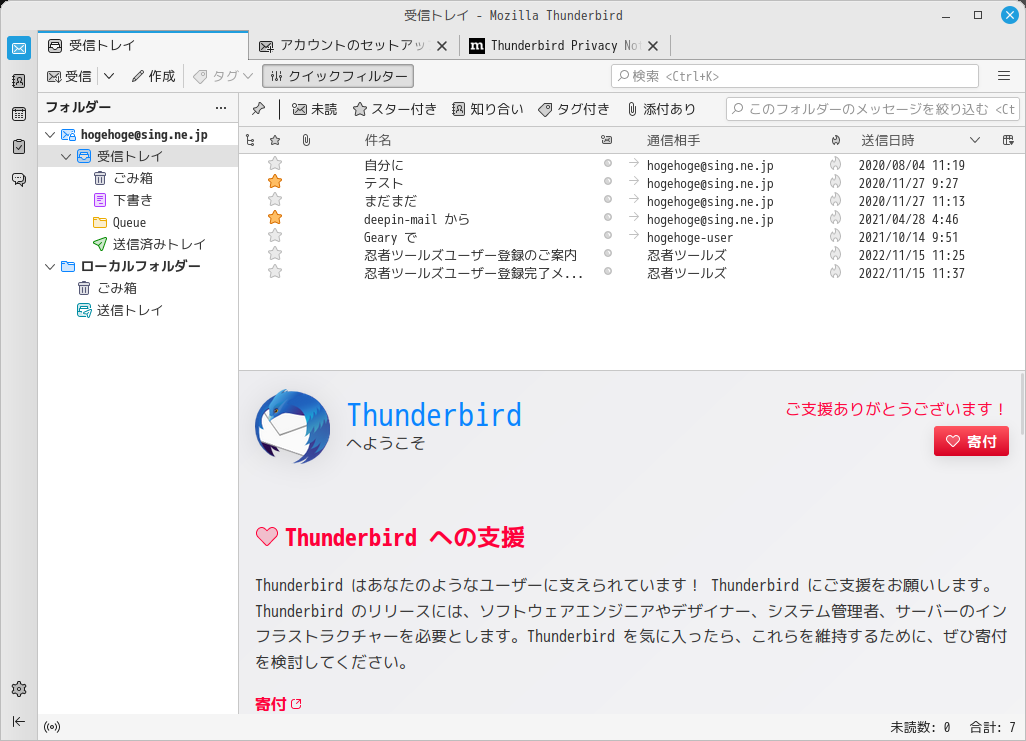Toggle the スター付き quick filter
1026x741 pixels.
[x=395, y=109]
